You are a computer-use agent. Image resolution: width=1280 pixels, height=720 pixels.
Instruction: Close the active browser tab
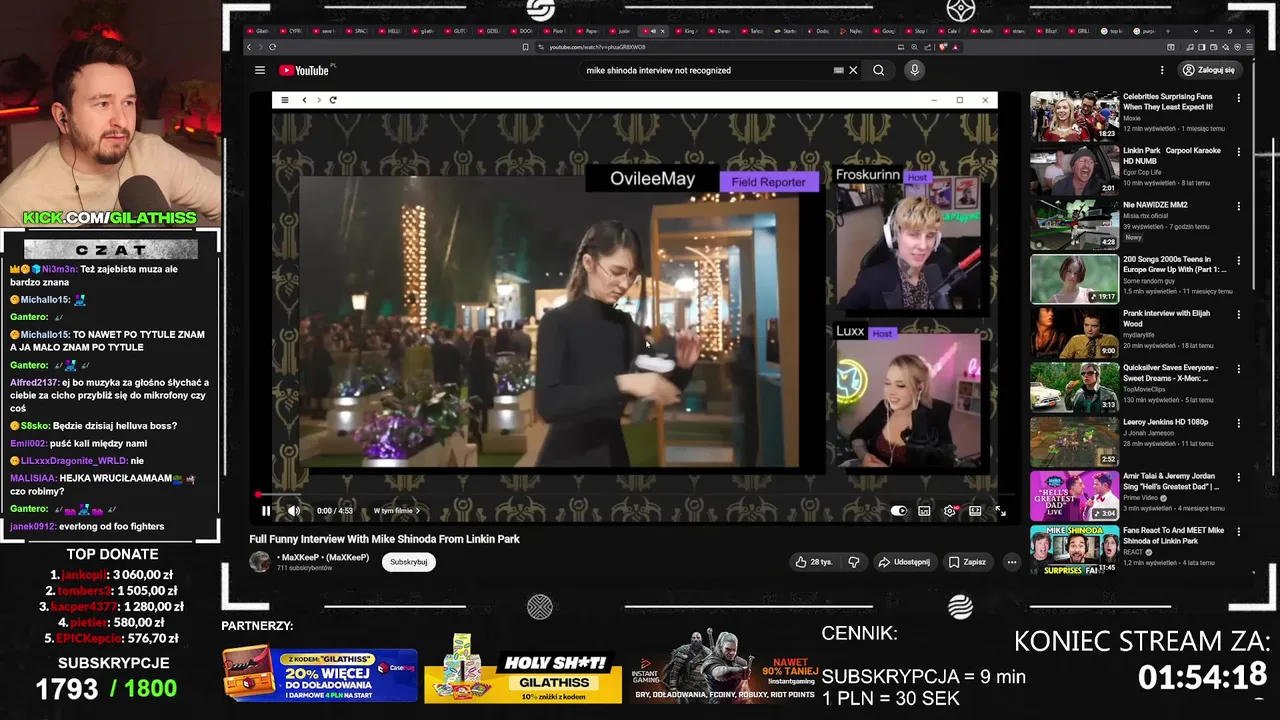point(662,31)
